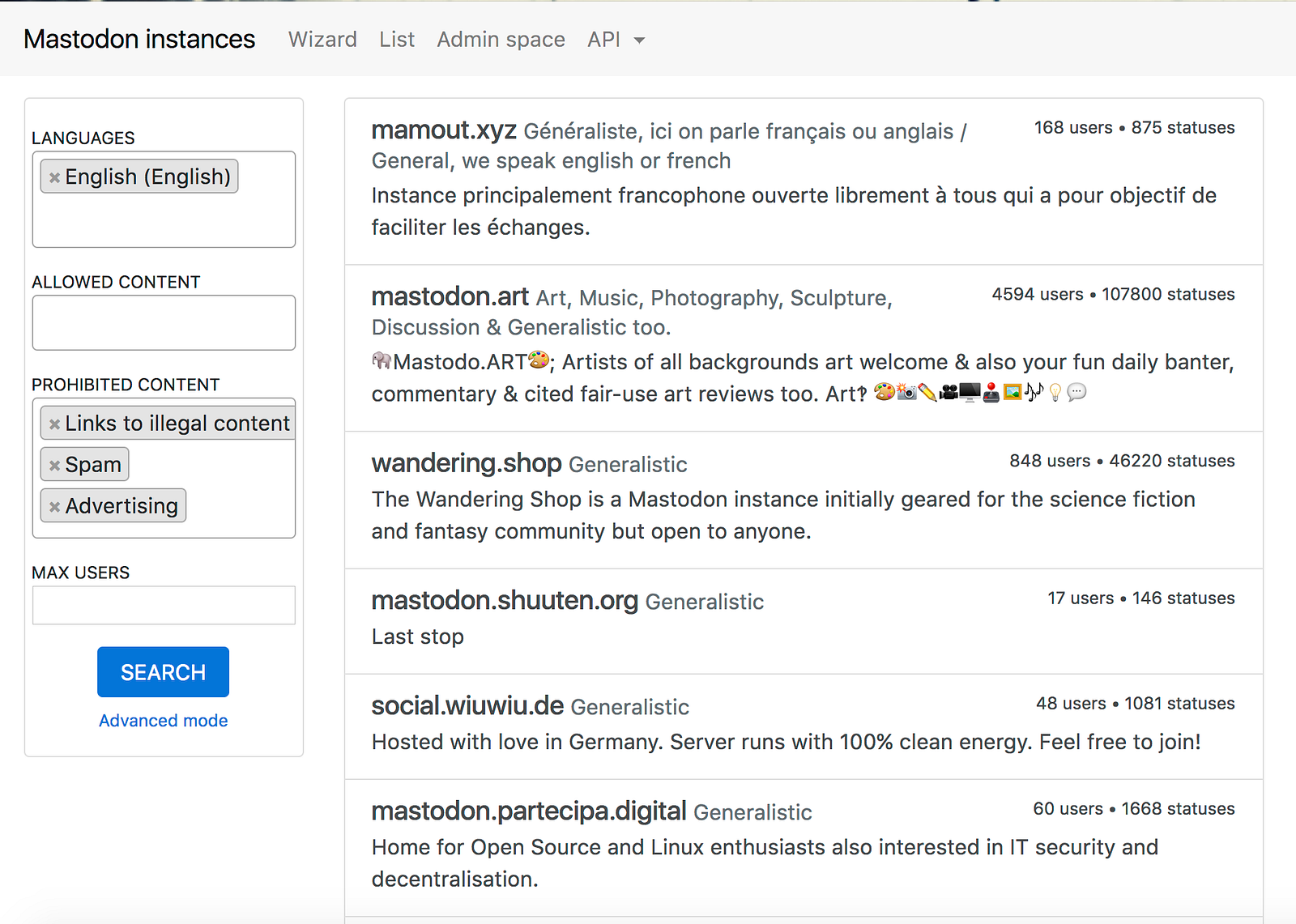Visit the wandering.shop instance
The height and width of the screenshot is (924, 1296).
(467, 463)
